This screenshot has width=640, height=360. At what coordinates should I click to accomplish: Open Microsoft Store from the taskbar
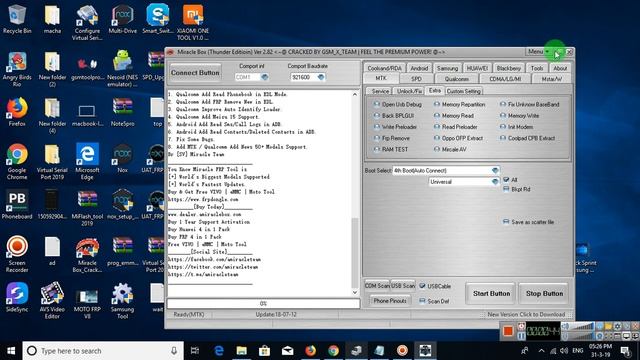[x=264, y=351]
